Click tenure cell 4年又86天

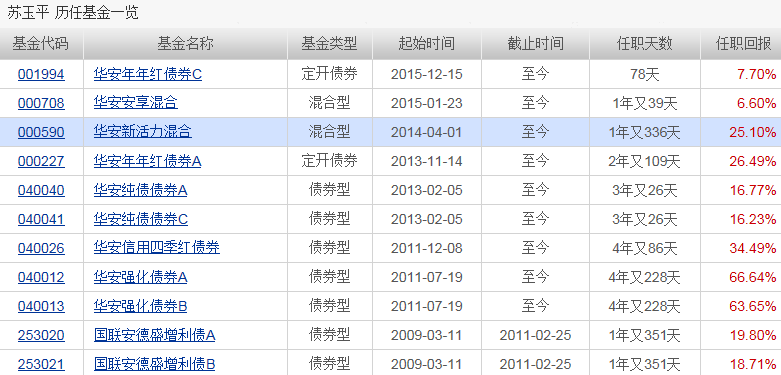pos(645,248)
